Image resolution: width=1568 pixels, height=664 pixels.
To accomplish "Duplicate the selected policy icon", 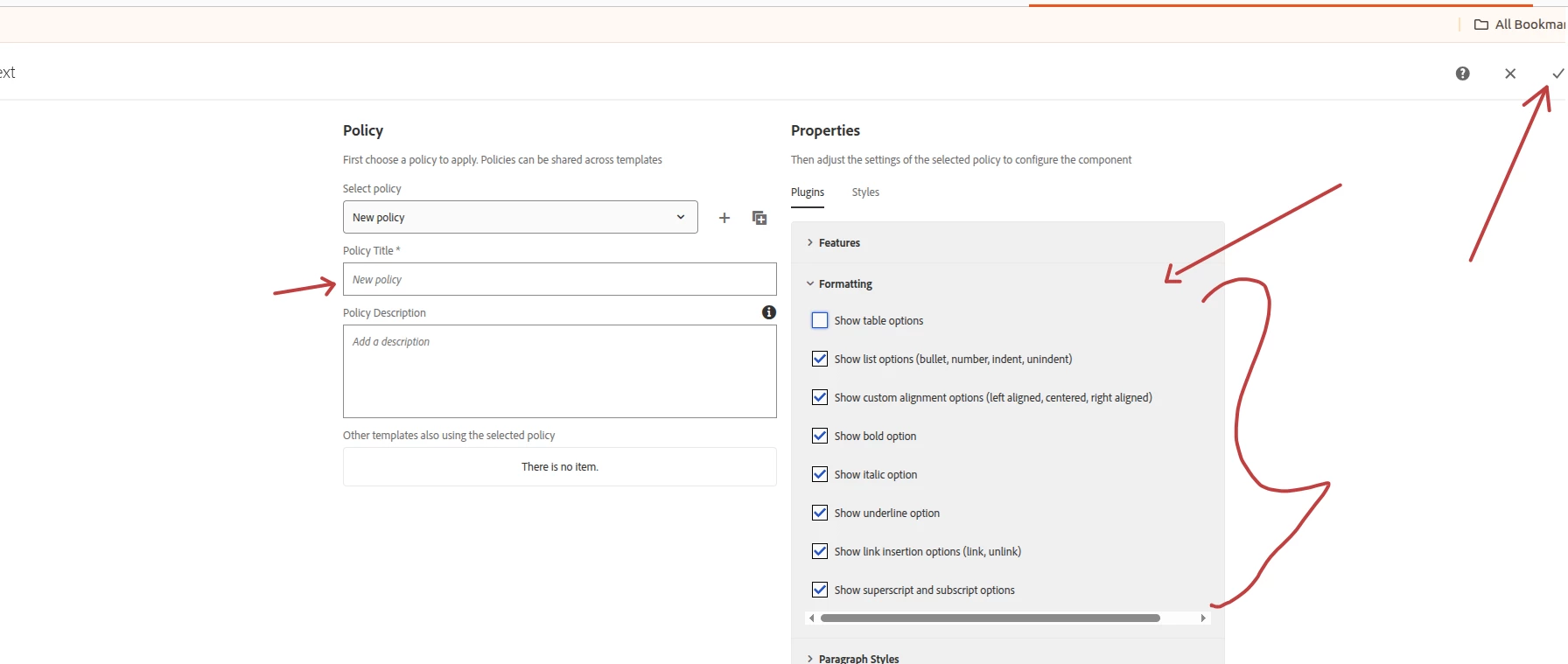I will (x=759, y=218).
